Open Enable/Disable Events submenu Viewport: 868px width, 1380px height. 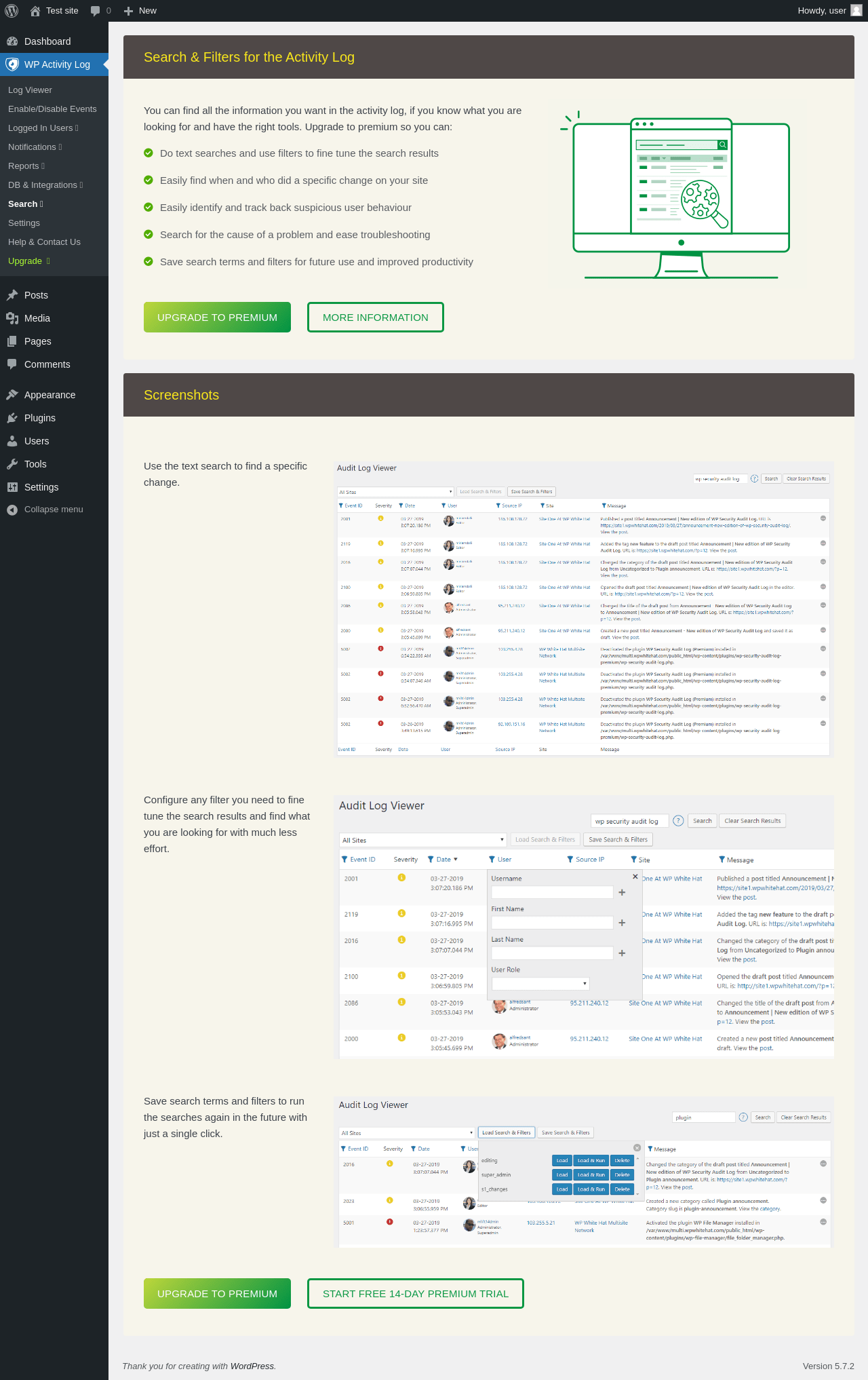(52, 109)
